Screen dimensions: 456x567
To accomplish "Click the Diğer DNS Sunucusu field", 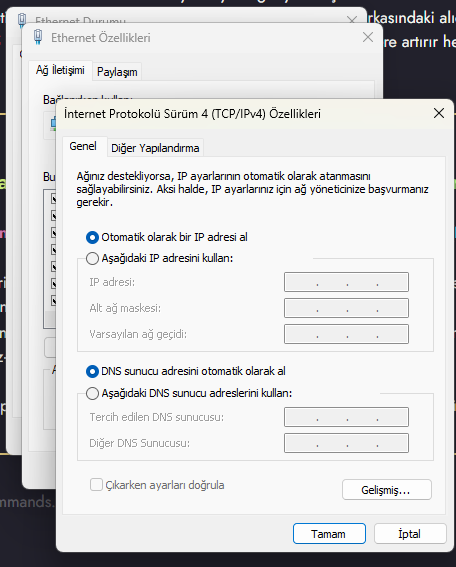I will pos(346,443).
